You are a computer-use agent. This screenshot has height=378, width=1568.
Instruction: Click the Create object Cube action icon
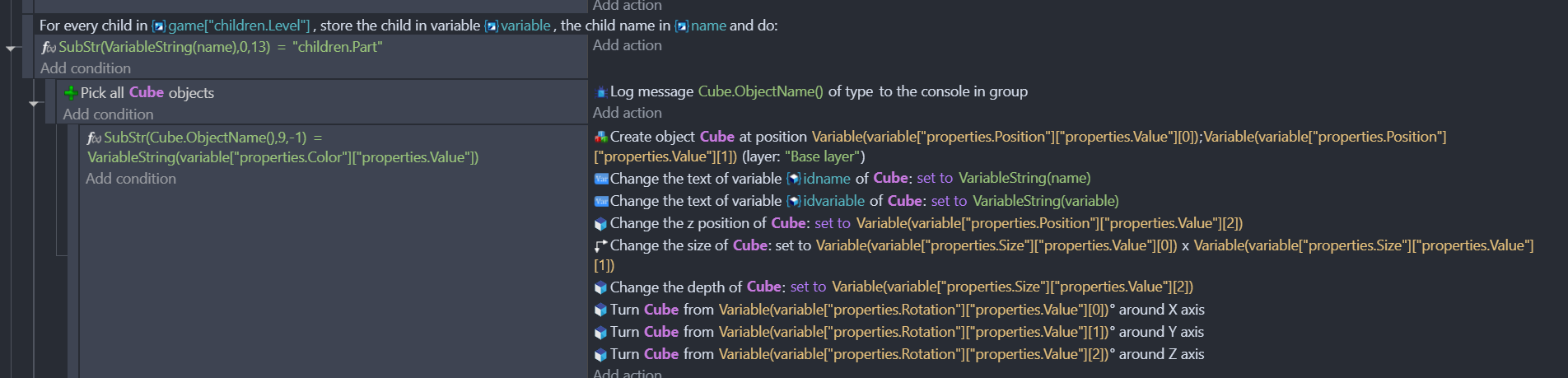[601, 137]
